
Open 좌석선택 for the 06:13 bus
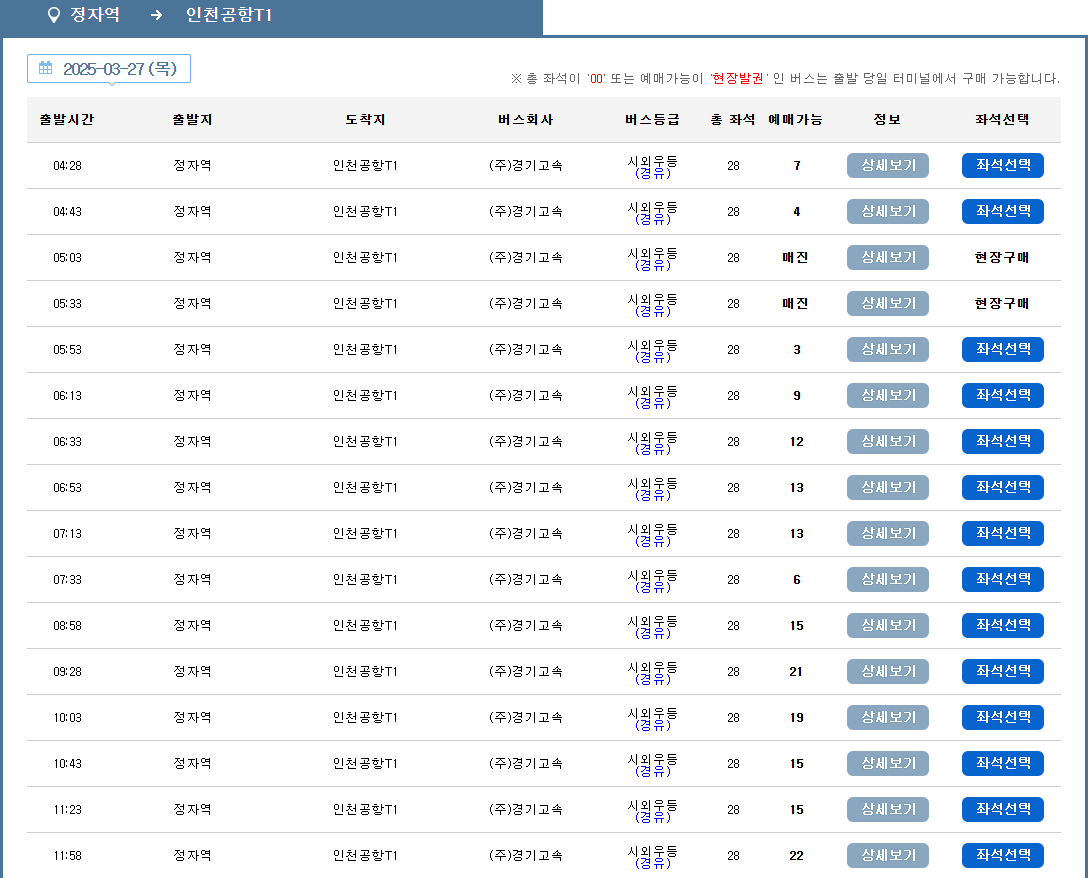pyautogui.click(x=1002, y=395)
